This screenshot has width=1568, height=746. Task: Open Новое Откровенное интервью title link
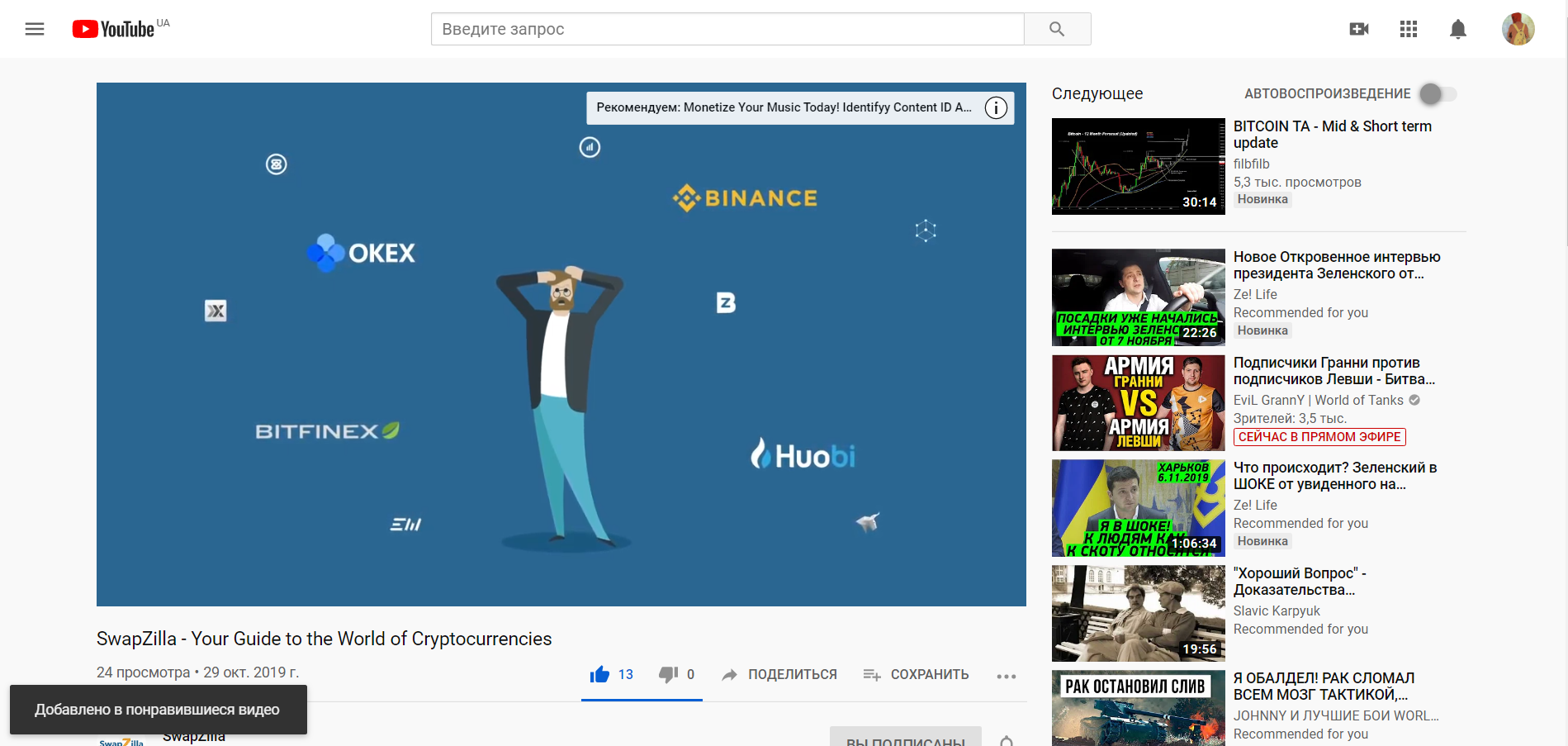point(1337,265)
